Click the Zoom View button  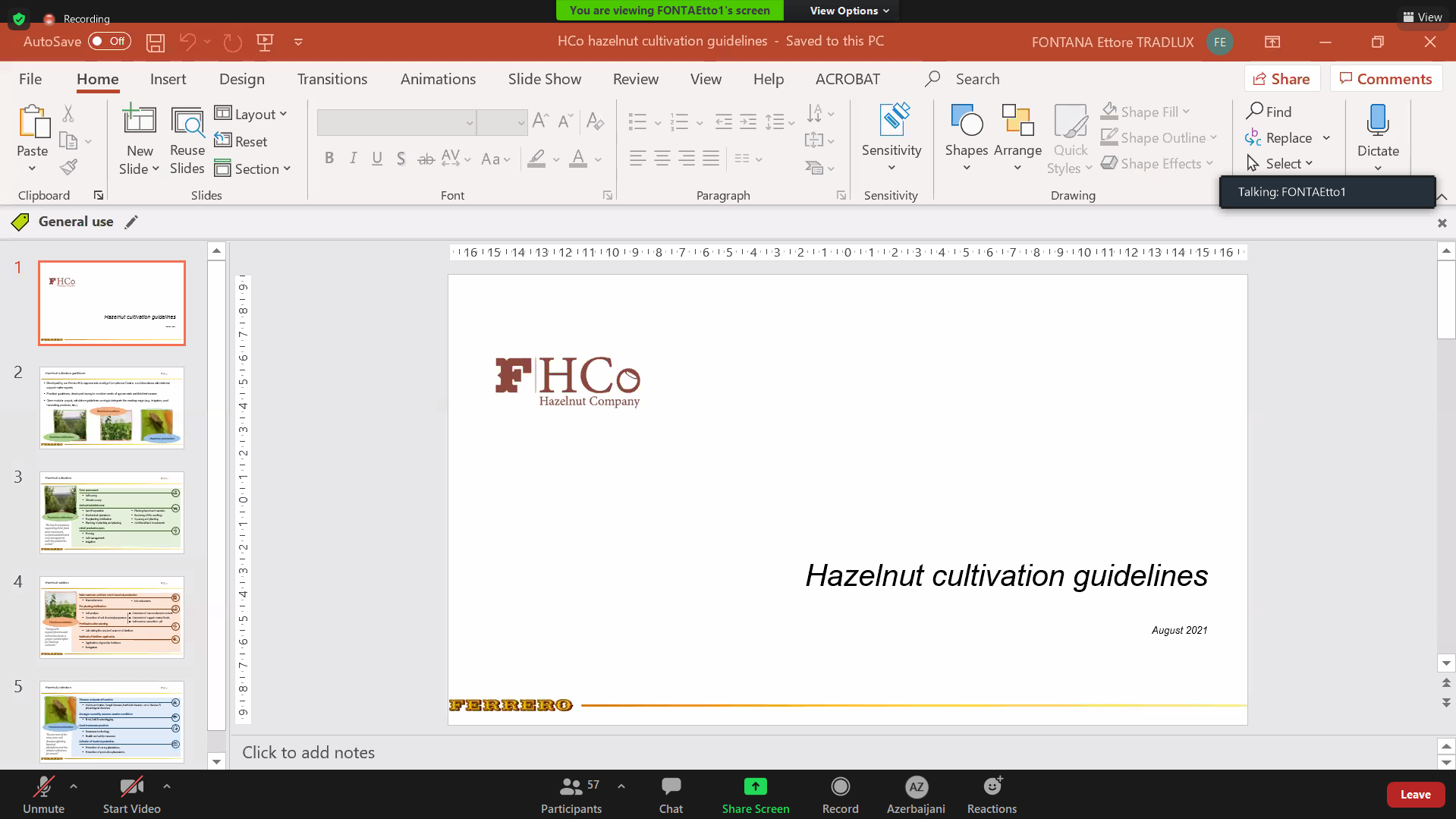(1423, 17)
